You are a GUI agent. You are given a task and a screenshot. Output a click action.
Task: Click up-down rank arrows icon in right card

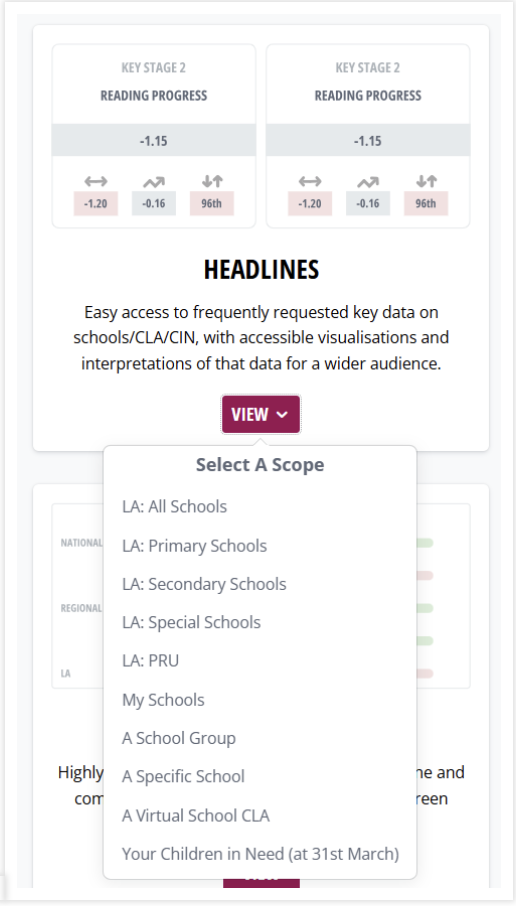click(x=426, y=181)
